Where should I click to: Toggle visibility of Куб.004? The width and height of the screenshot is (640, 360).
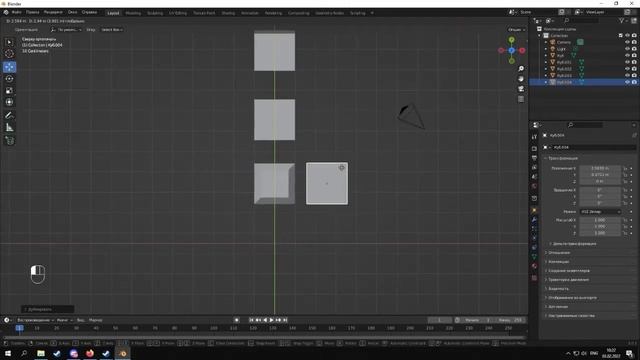627,82
